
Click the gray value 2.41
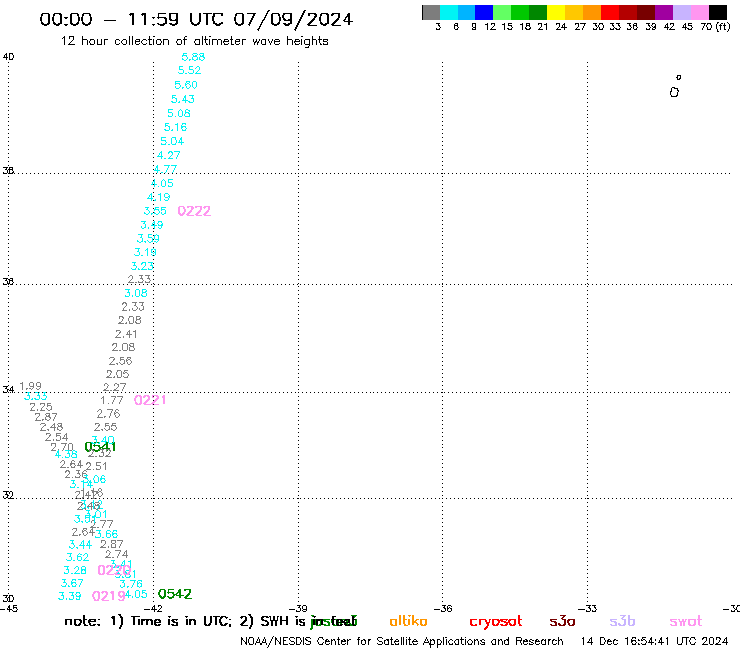point(126,334)
